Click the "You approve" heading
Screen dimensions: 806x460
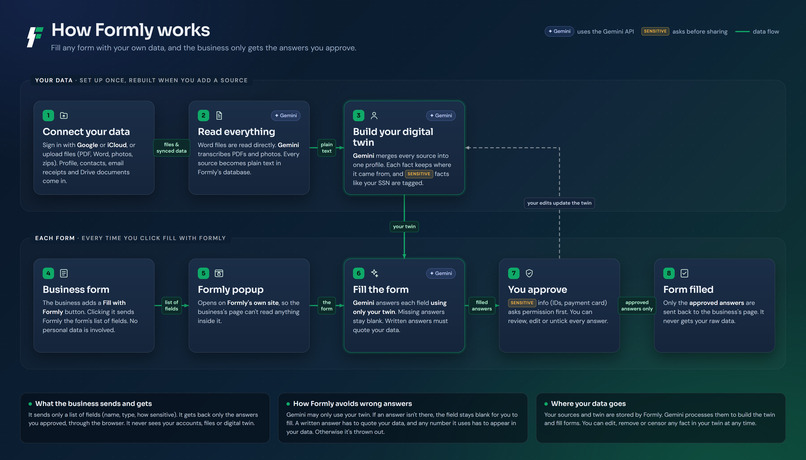(538, 289)
